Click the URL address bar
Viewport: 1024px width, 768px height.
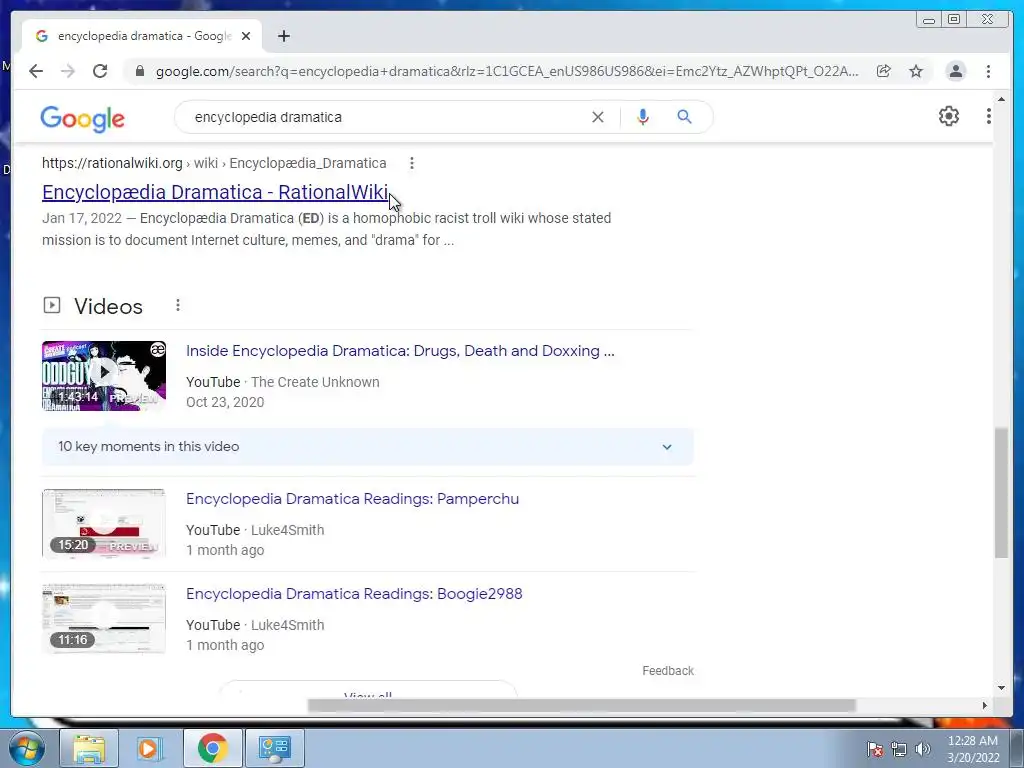click(506, 71)
